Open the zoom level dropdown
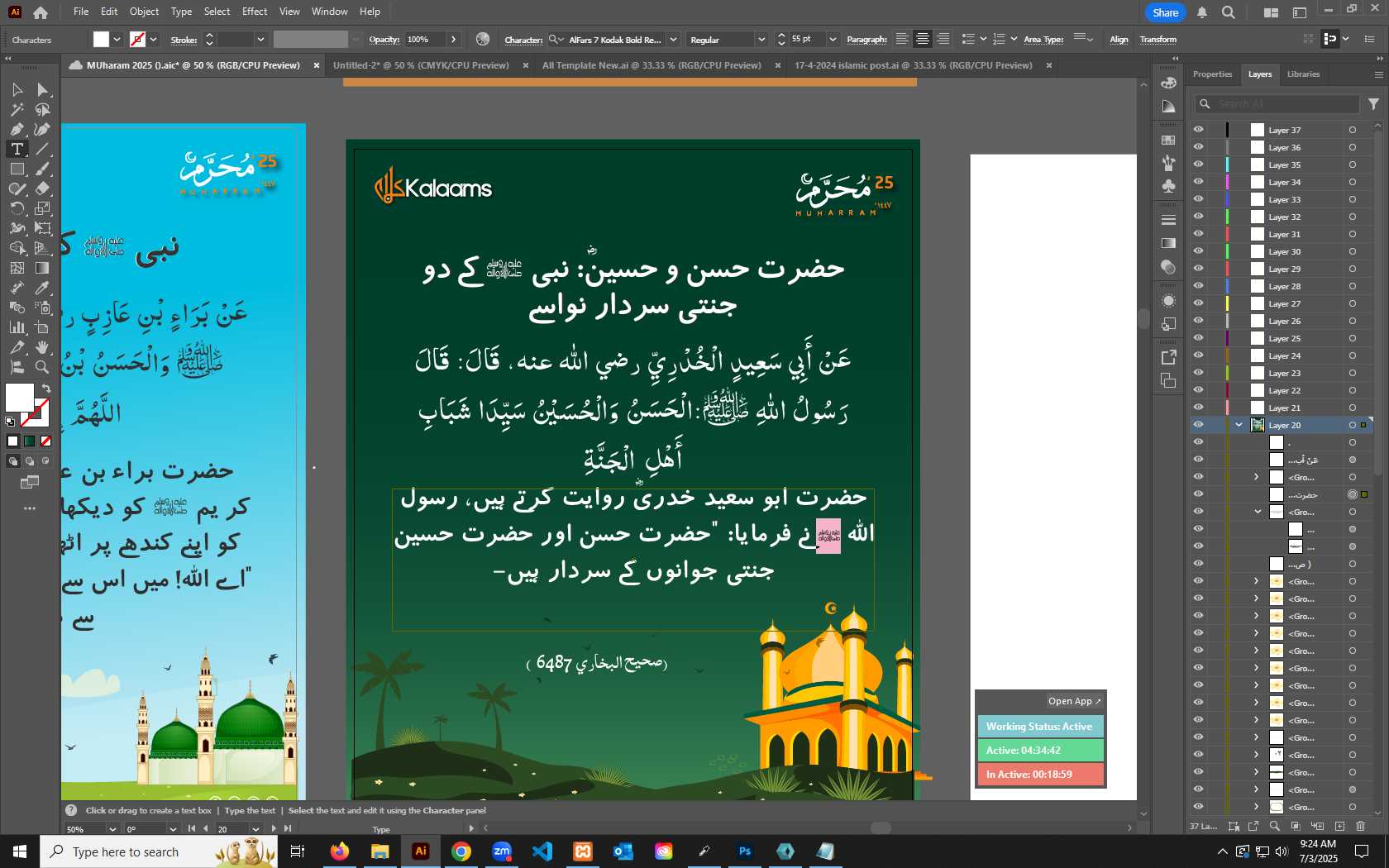 tap(112, 828)
